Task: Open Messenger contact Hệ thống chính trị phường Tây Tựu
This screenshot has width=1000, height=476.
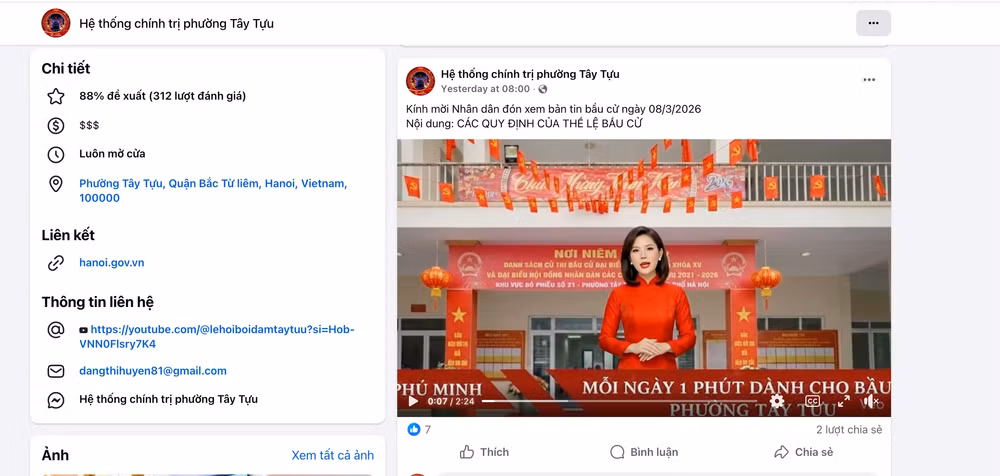Action: [x=168, y=400]
